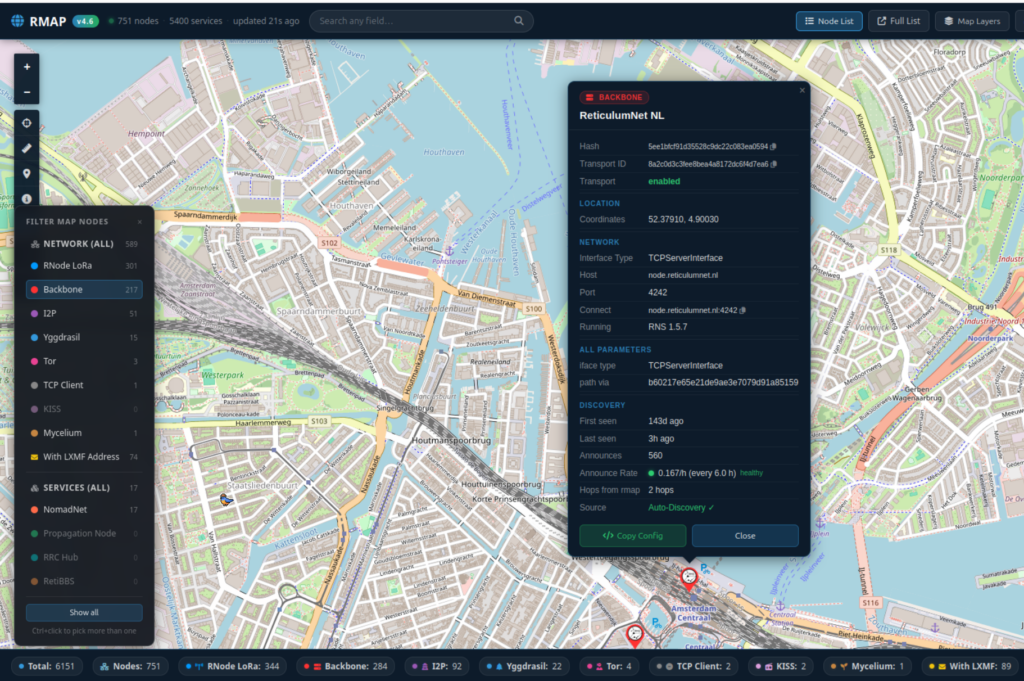Viewport: 1024px width, 681px height.
Task: Click the v4.6 version badge
Action: click(x=86, y=21)
